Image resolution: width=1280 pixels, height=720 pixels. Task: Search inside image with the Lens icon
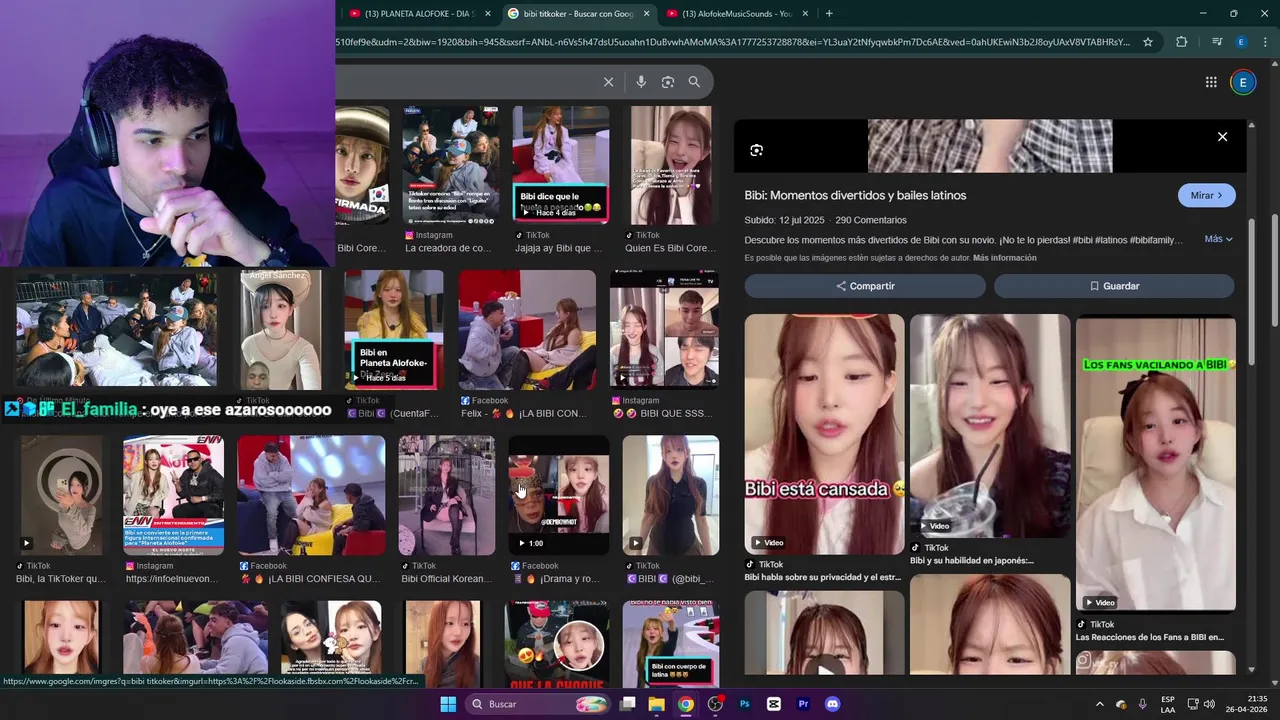[756, 150]
